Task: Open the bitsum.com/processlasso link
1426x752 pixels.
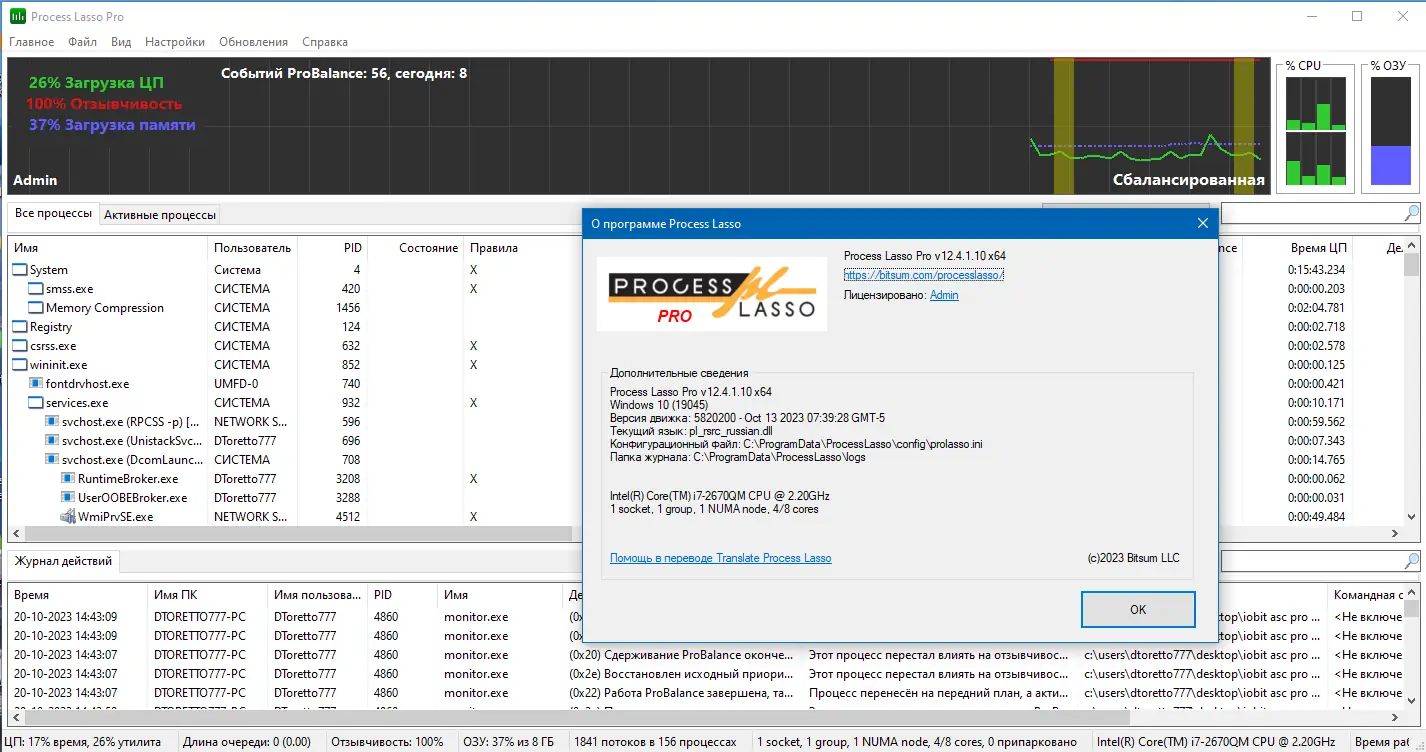Action: [924, 275]
